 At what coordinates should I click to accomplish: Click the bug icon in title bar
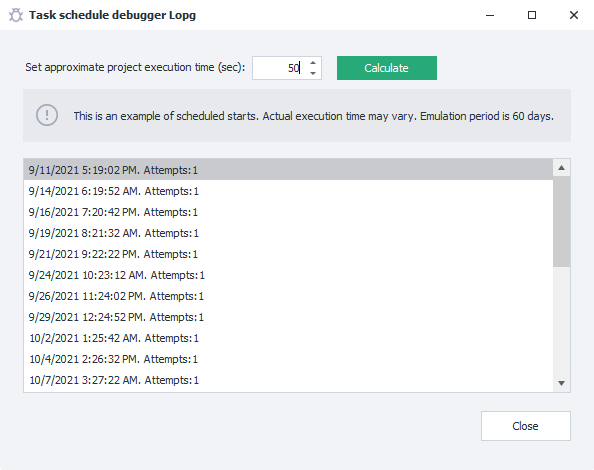point(16,15)
